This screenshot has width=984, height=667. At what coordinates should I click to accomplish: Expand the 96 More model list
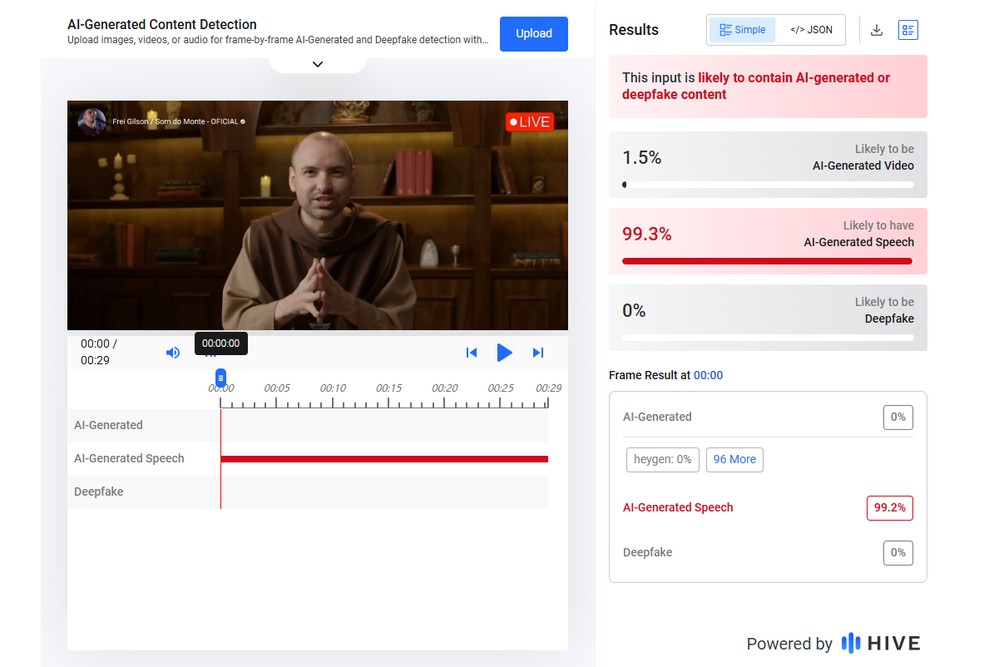[734, 460]
